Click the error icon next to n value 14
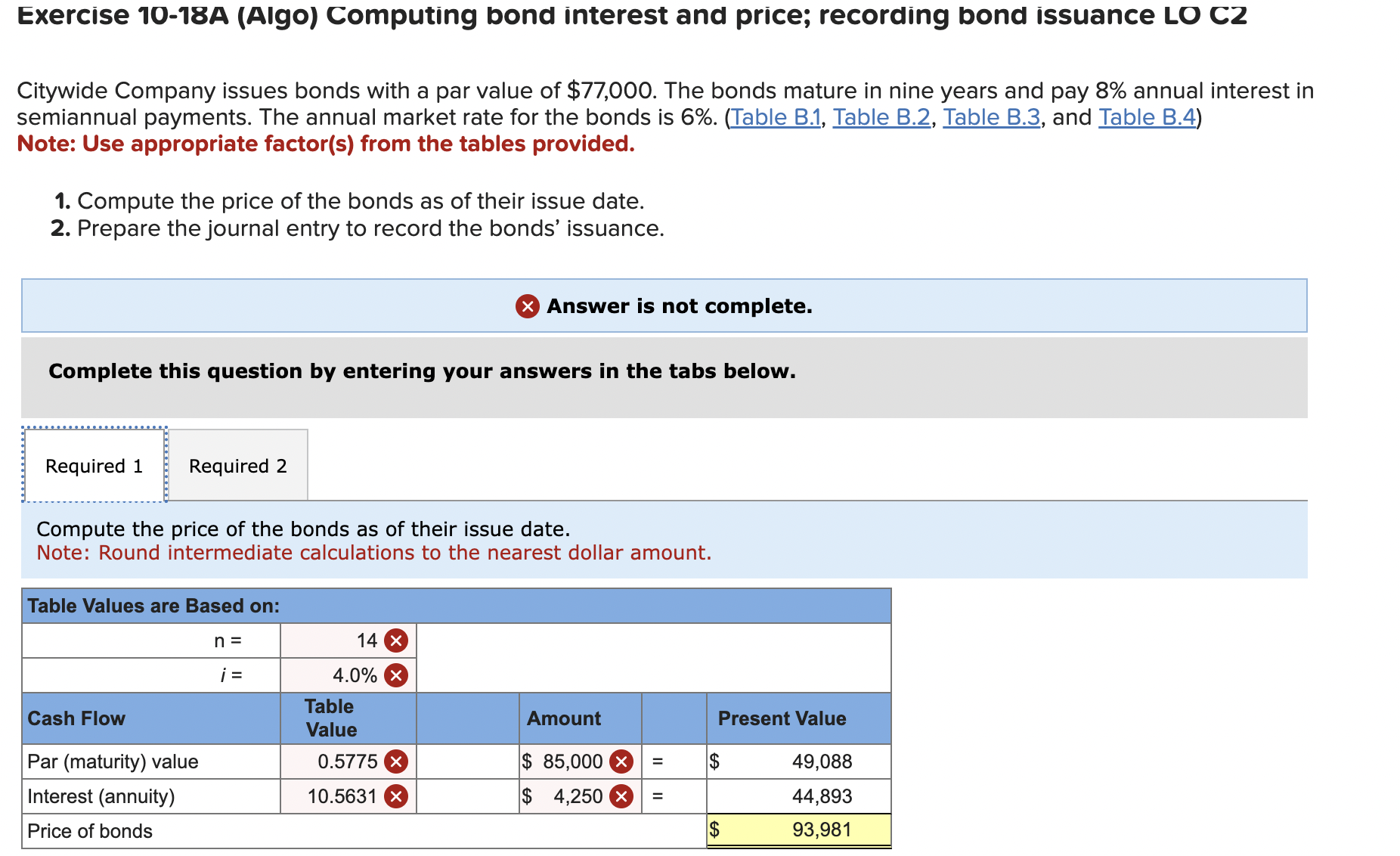 coord(396,640)
